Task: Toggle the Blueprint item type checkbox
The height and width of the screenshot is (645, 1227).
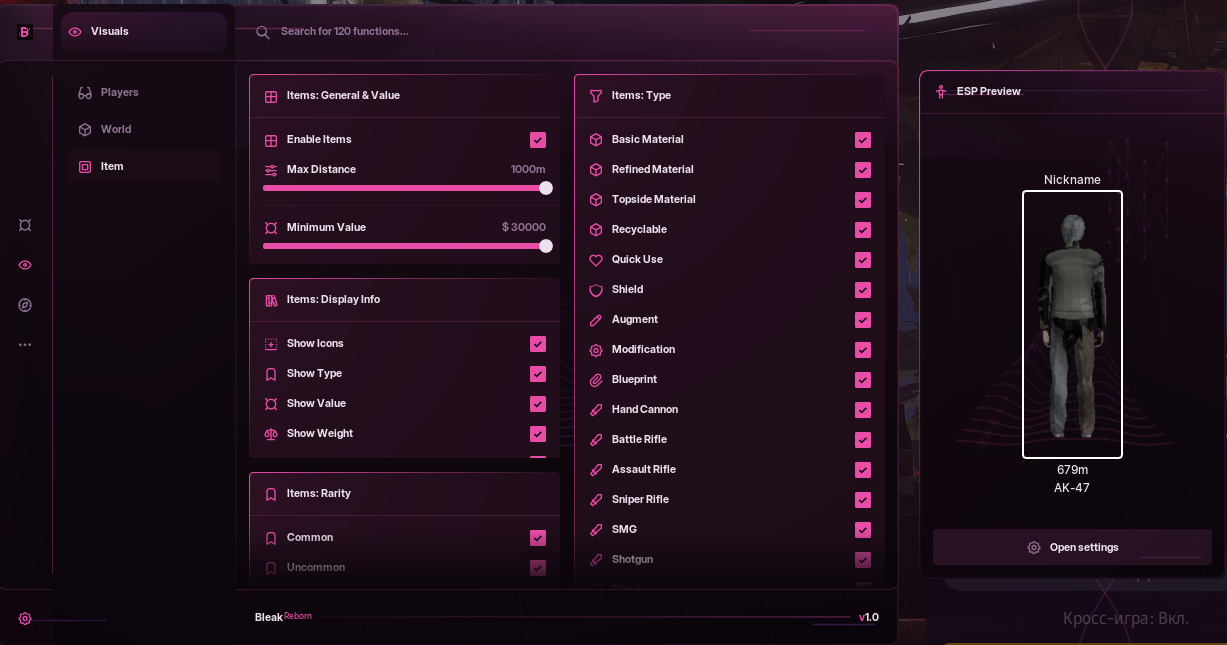Action: 863,380
